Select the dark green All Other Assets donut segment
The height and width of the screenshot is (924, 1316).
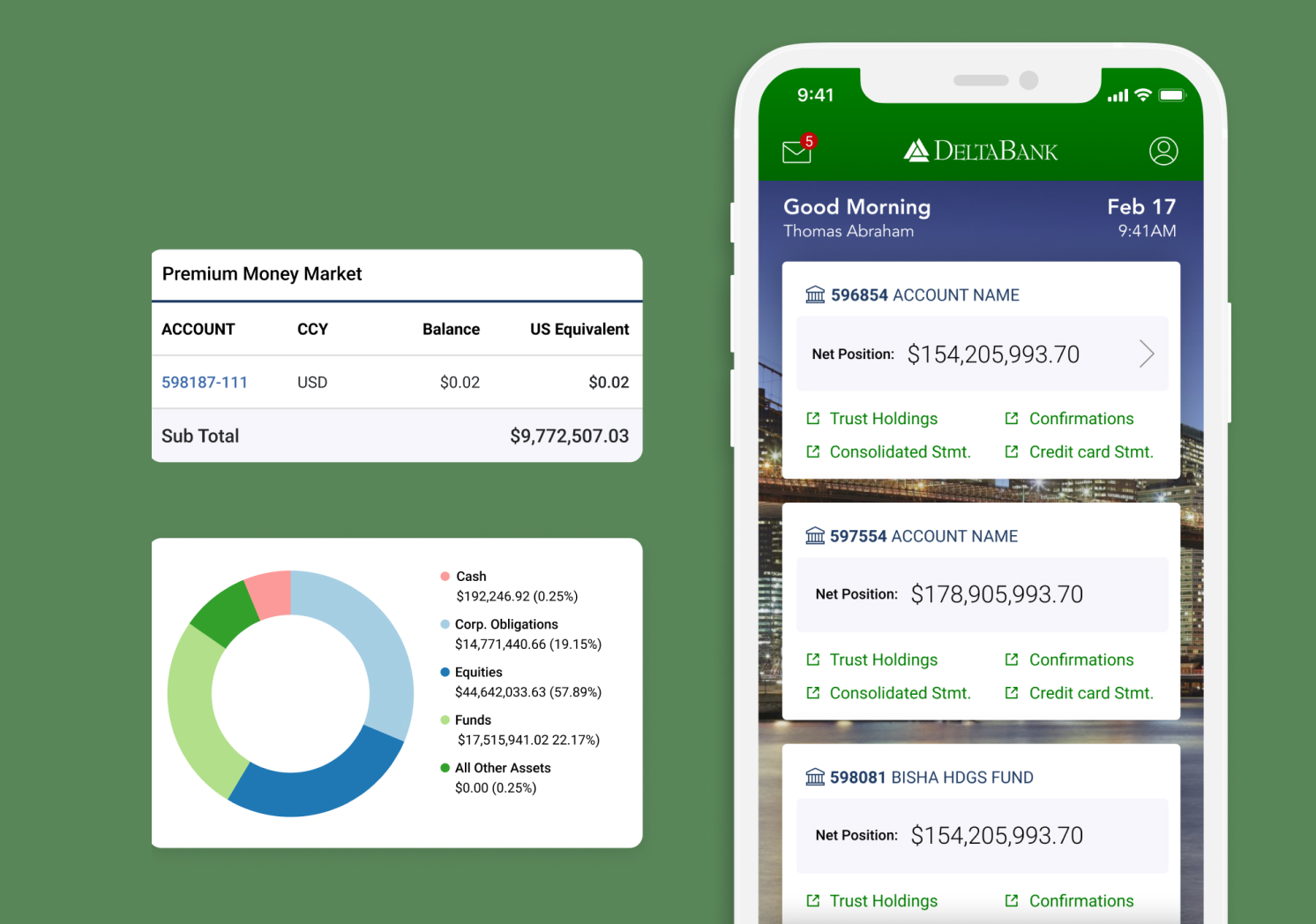pyautogui.click(x=222, y=615)
